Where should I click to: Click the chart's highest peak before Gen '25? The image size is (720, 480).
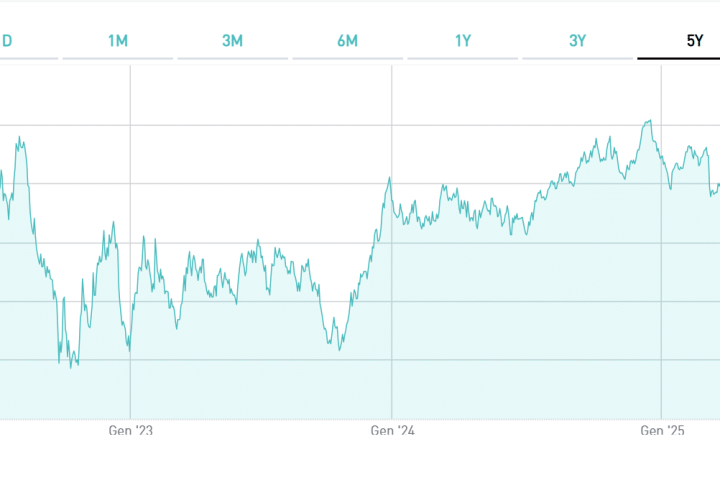(x=650, y=121)
